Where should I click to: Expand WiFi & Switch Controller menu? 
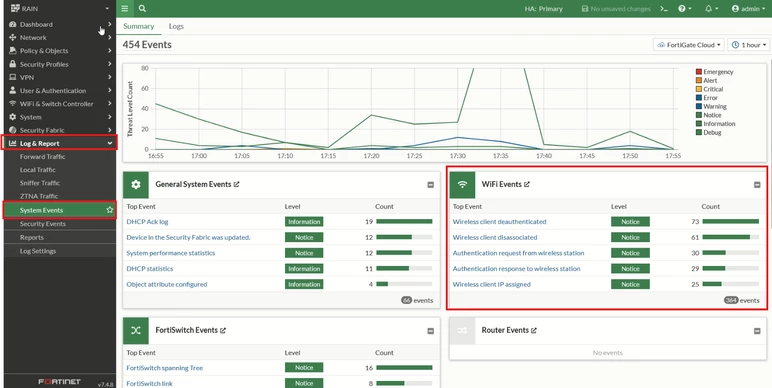pos(60,104)
